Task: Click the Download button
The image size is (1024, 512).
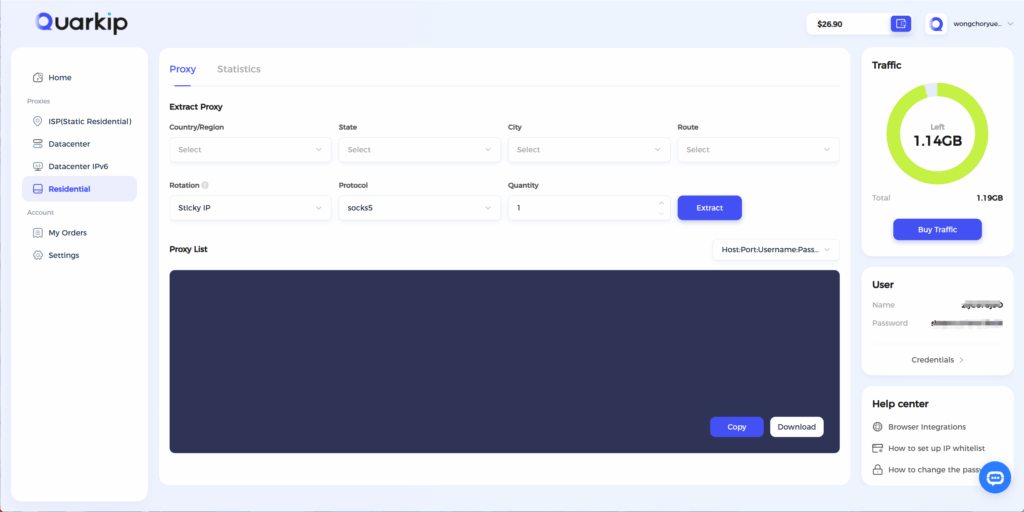Action: tap(797, 426)
